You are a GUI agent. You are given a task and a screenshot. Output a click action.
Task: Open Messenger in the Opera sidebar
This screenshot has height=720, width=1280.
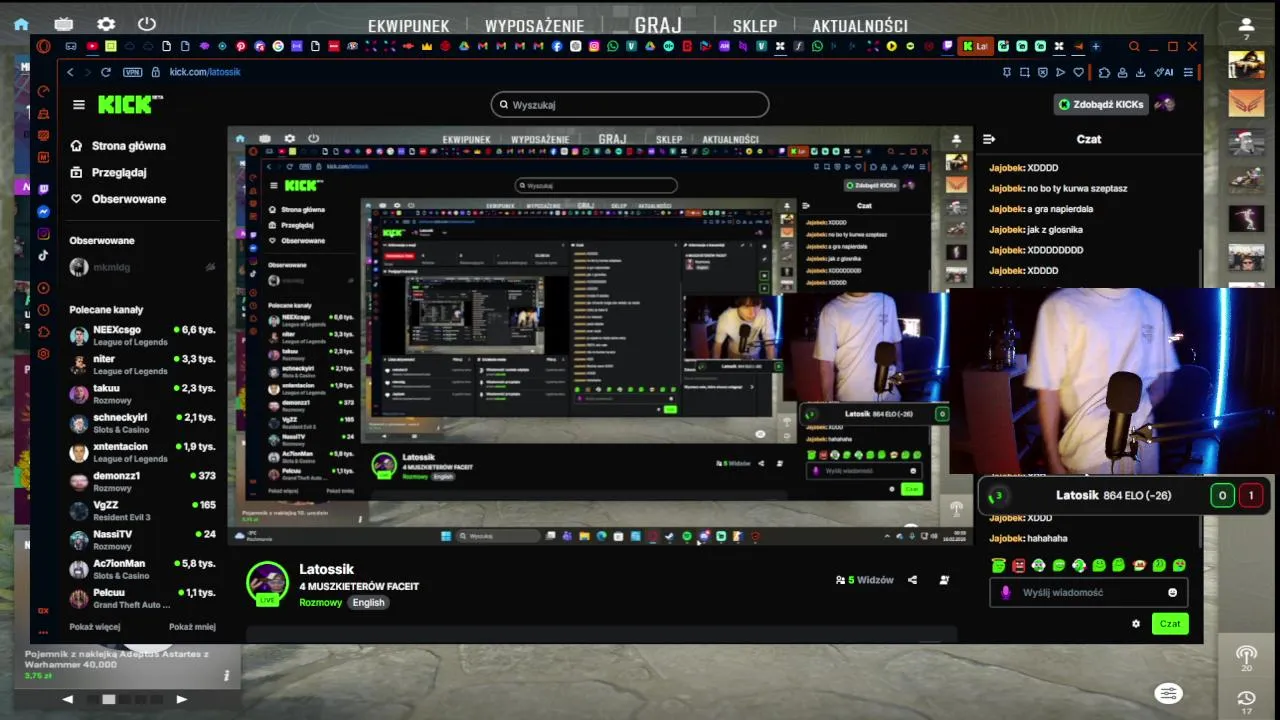click(44, 211)
